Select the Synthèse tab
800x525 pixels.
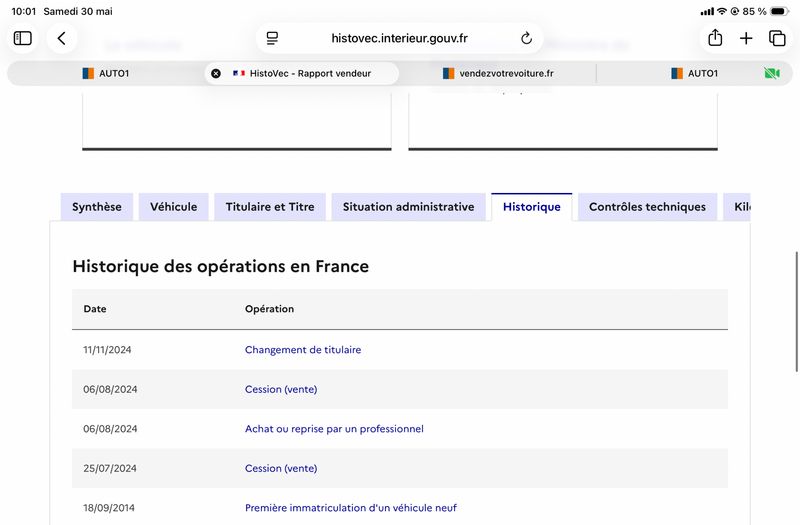[x=97, y=207]
